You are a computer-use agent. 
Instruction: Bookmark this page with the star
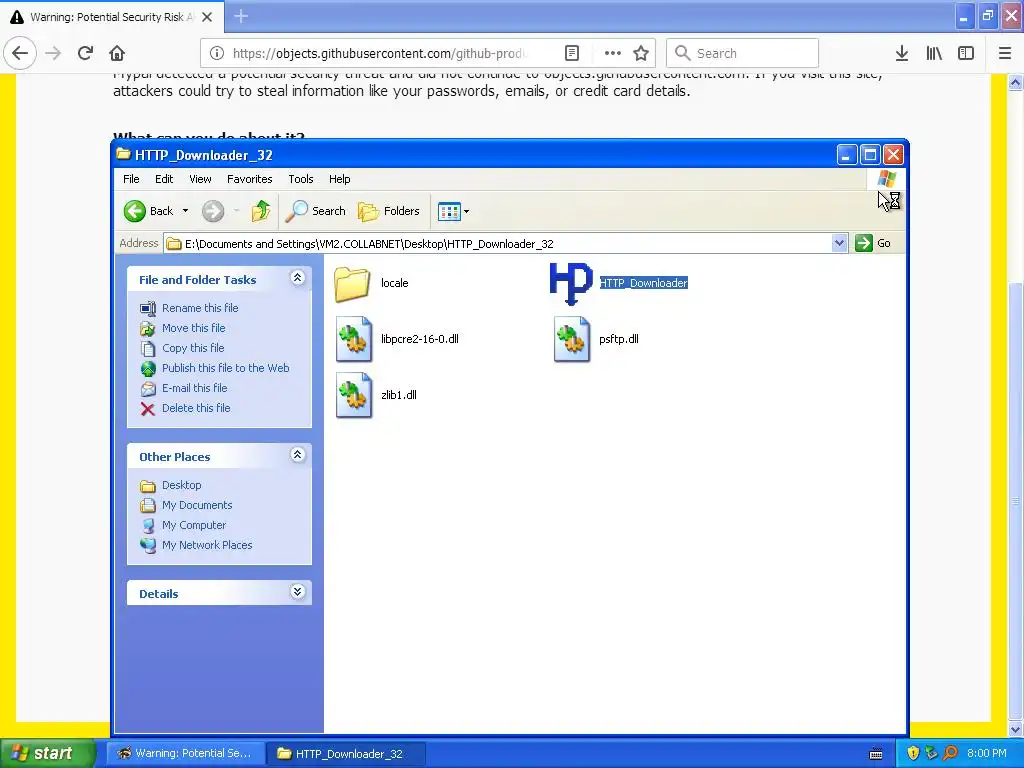tap(641, 53)
